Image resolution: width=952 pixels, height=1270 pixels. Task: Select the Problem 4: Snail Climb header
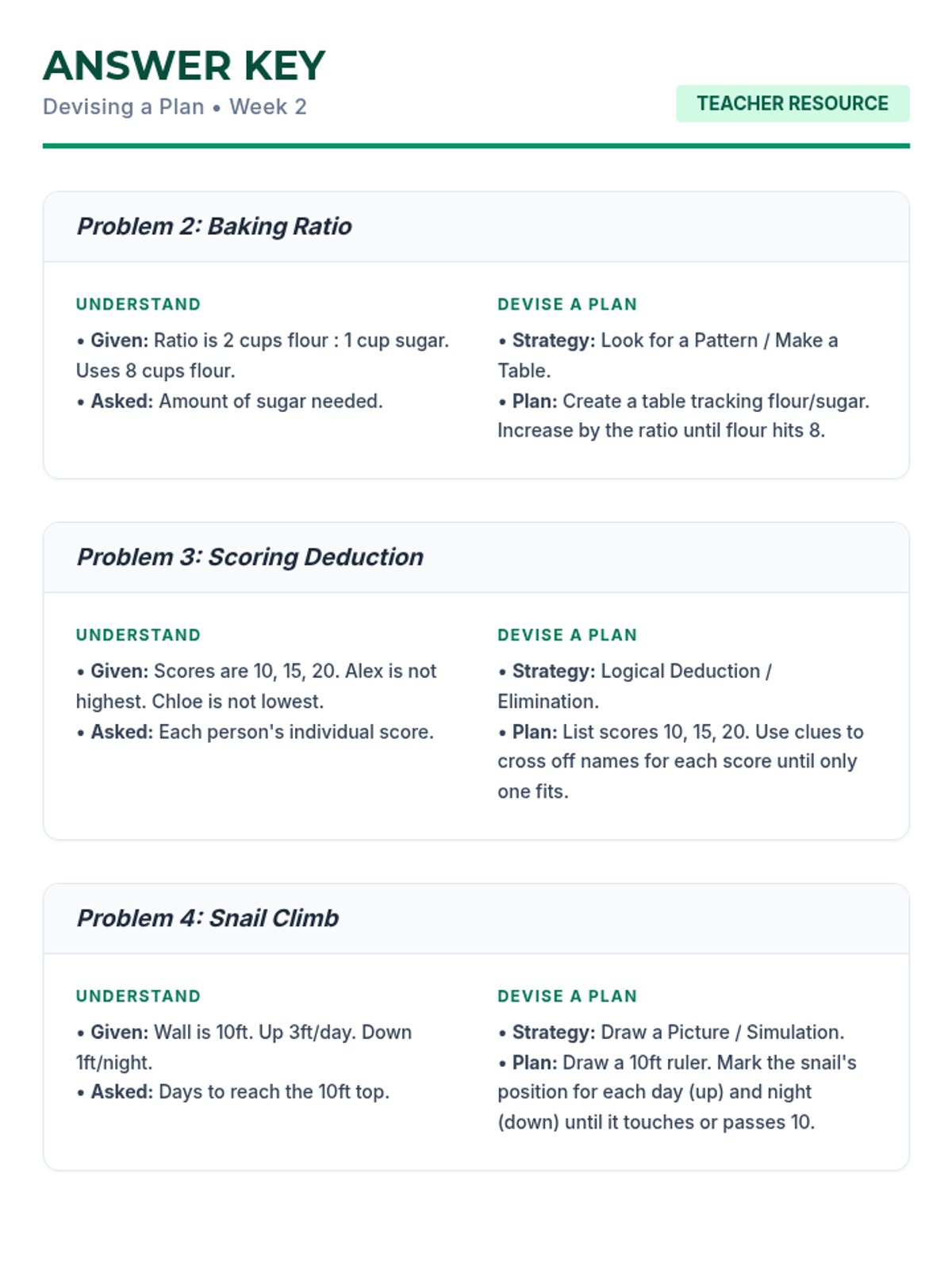(x=208, y=918)
